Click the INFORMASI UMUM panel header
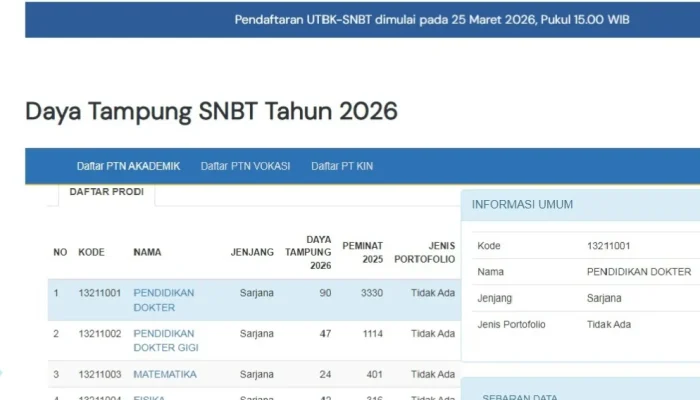 580,205
